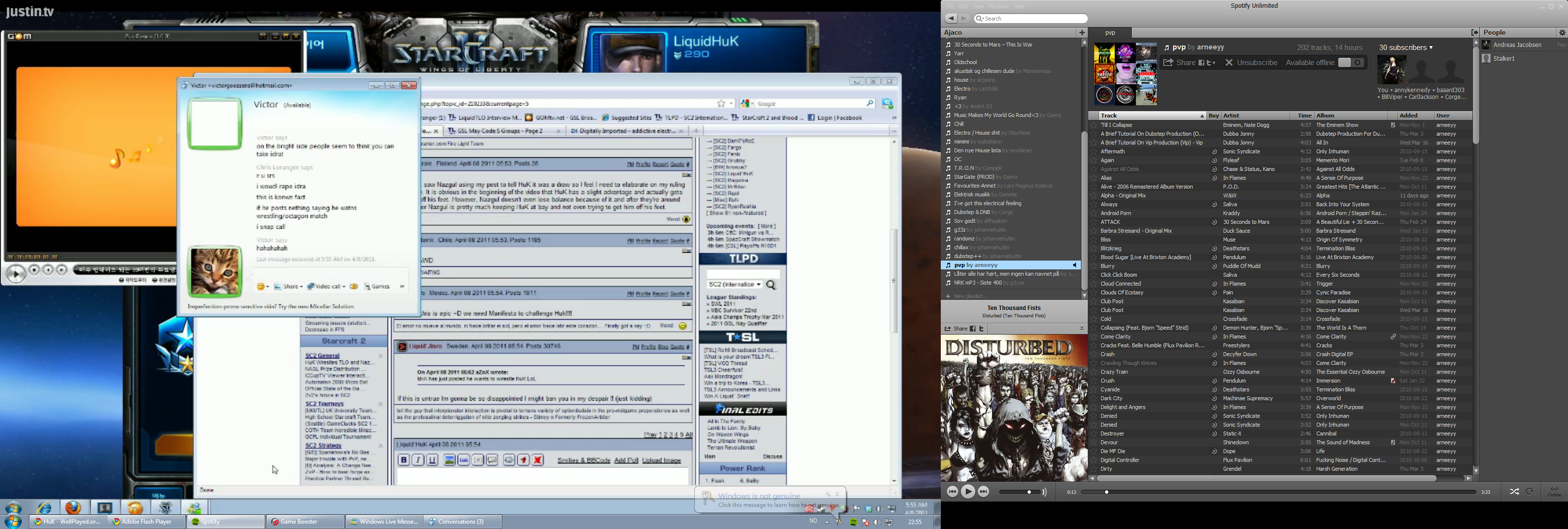
Task: Open Spotify Edit menu
Action: [x=963, y=6]
